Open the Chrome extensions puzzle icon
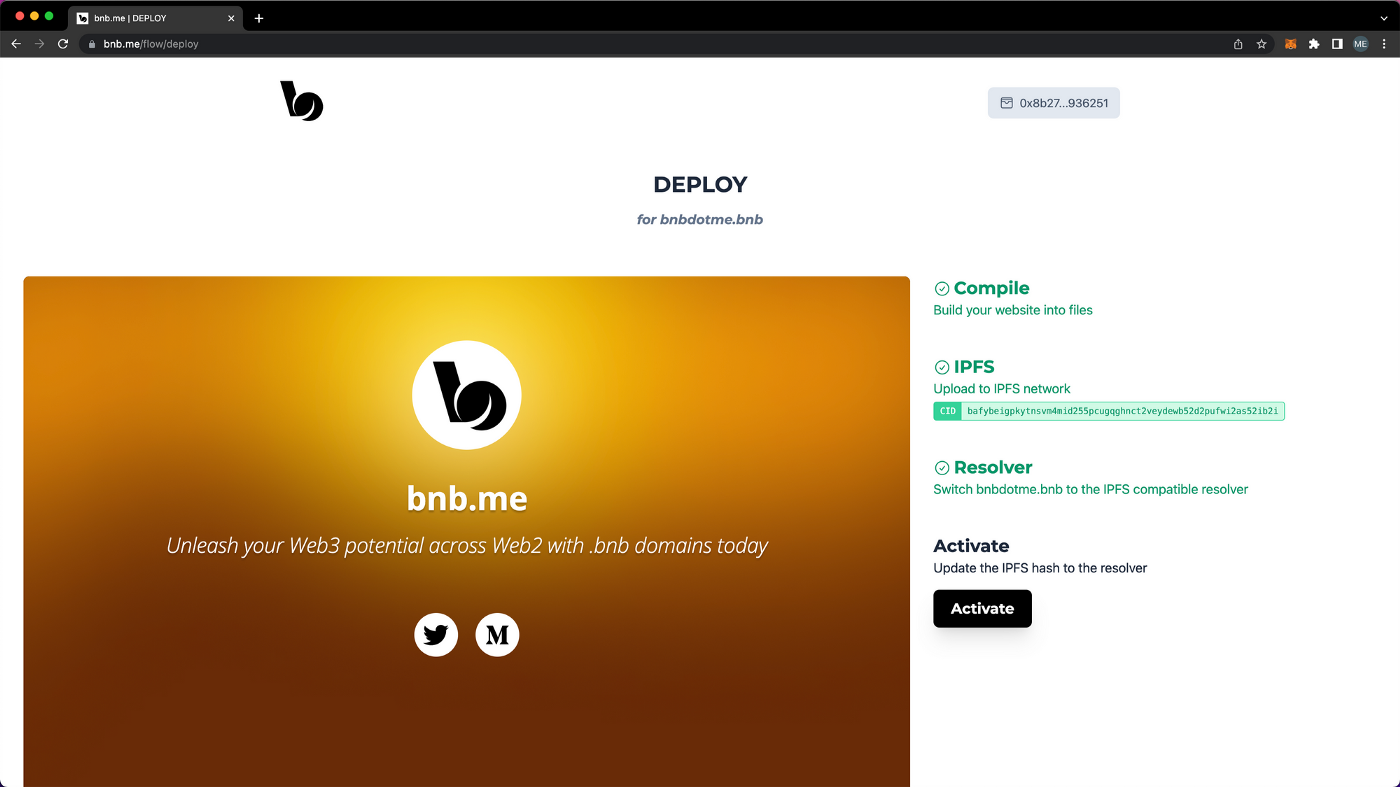 (x=1314, y=44)
